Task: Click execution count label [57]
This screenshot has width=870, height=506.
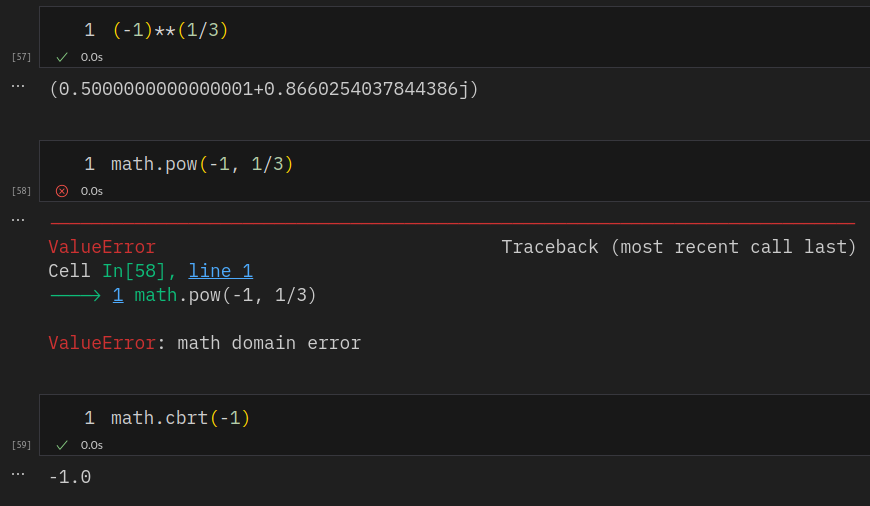Action: pos(22,57)
